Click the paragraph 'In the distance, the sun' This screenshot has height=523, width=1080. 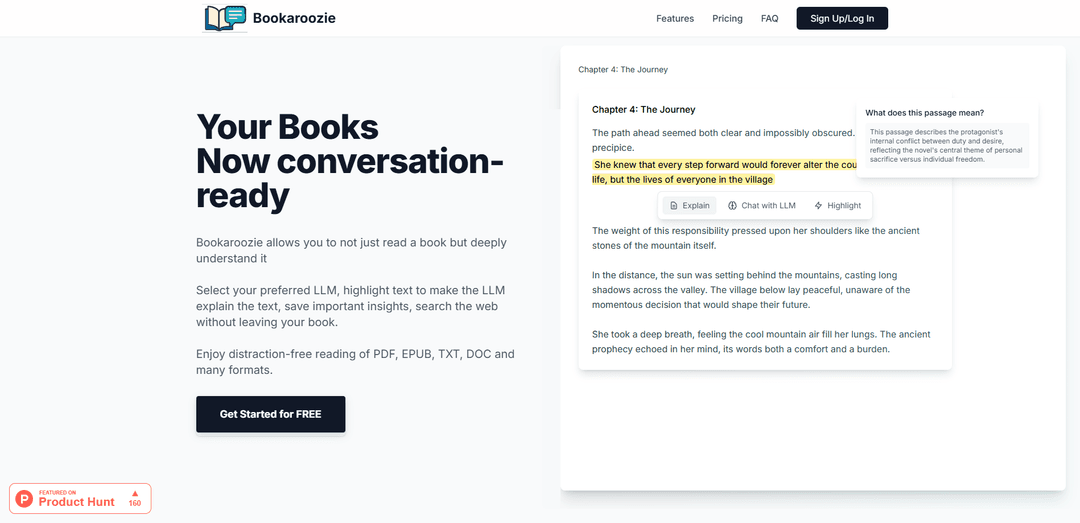coord(751,289)
